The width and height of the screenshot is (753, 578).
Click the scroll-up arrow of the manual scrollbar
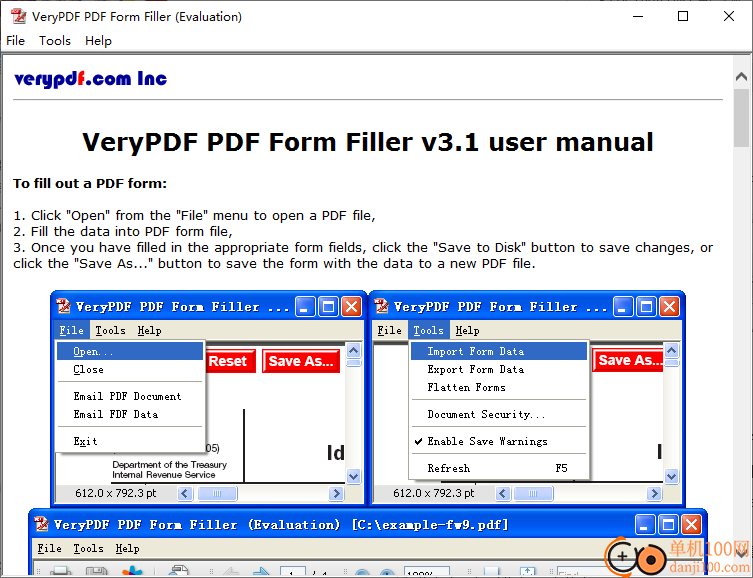coord(741,76)
